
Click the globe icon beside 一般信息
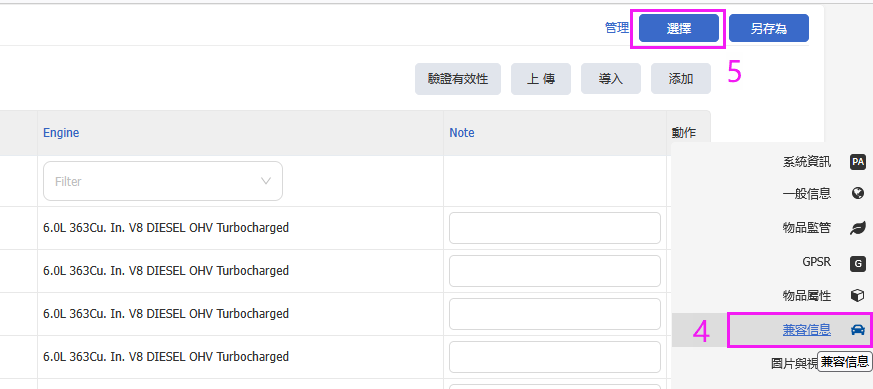coord(857,193)
